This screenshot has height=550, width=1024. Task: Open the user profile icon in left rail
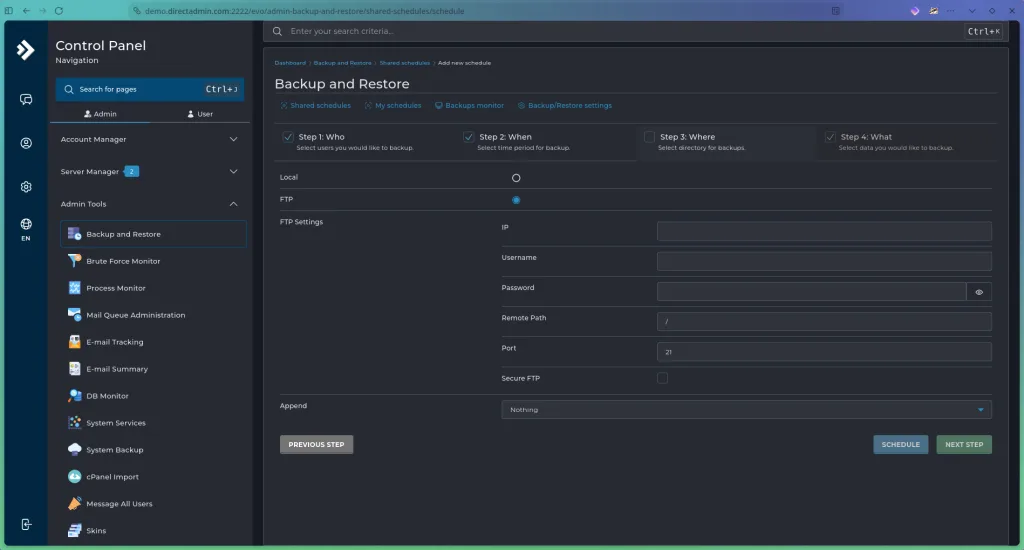click(25, 143)
